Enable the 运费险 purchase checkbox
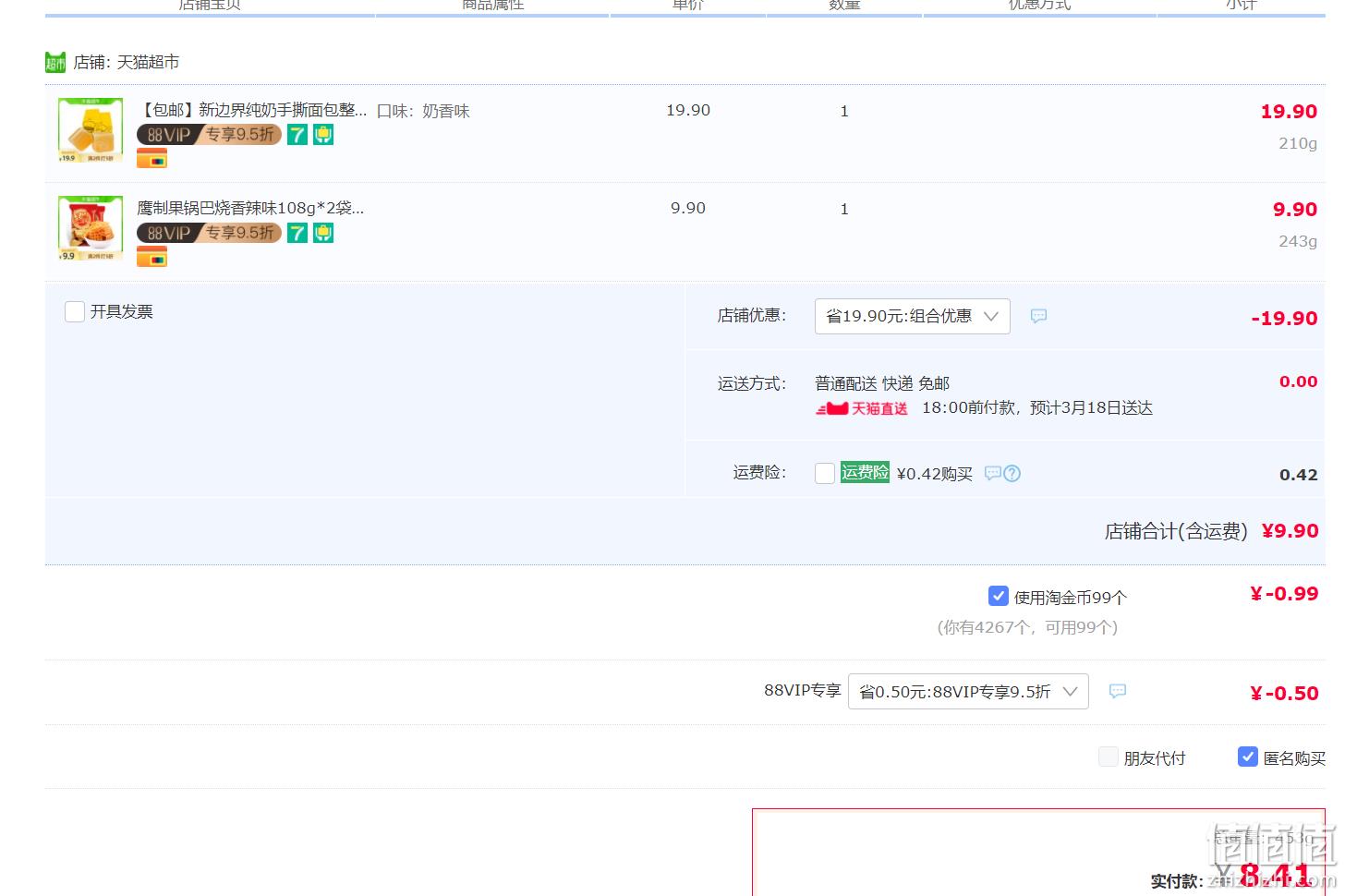This screenshot has height=896, width=1345. [825, 473]
